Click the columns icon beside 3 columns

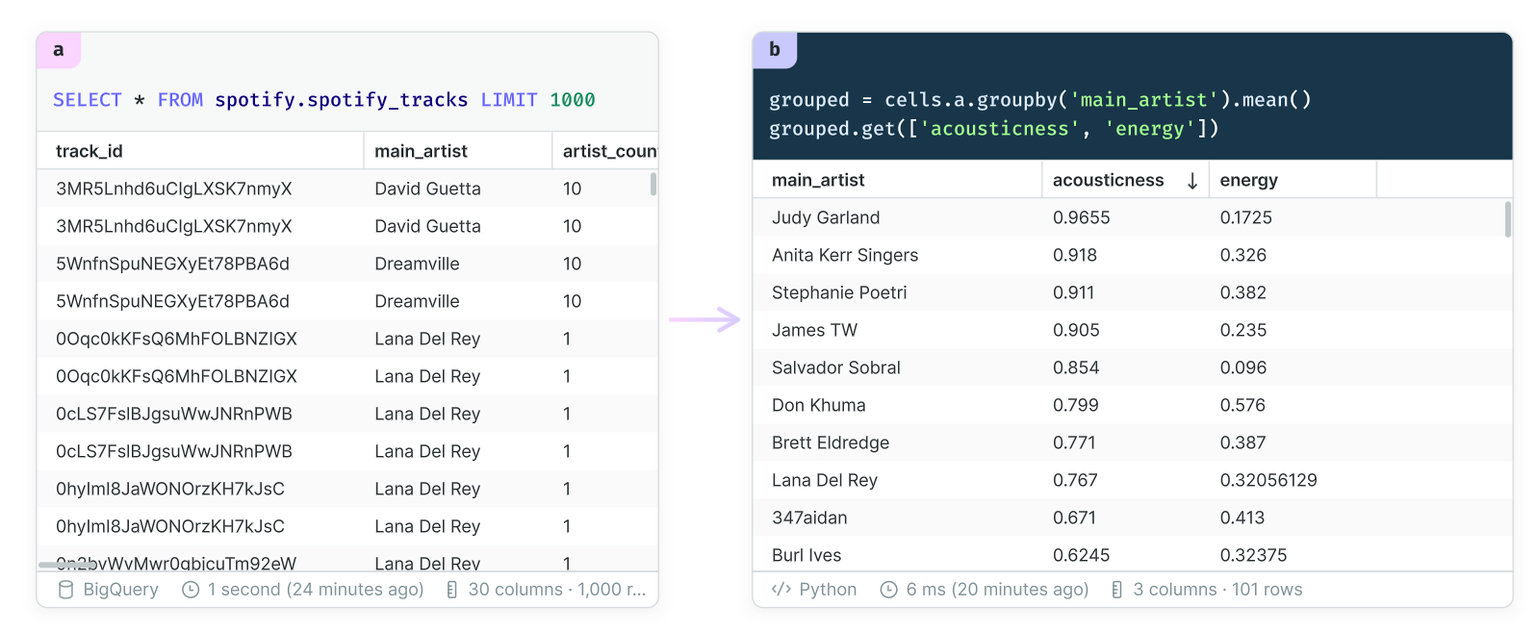pyautogui.click(x=1116, y=589)
